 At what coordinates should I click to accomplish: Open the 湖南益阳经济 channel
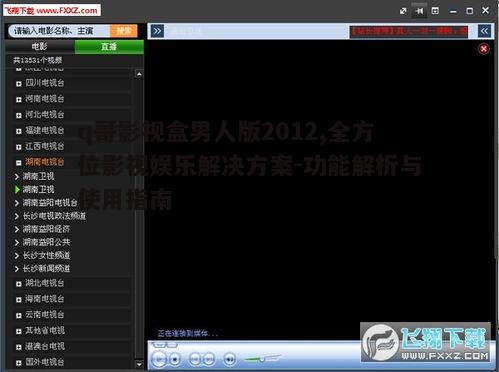[46, 229]
